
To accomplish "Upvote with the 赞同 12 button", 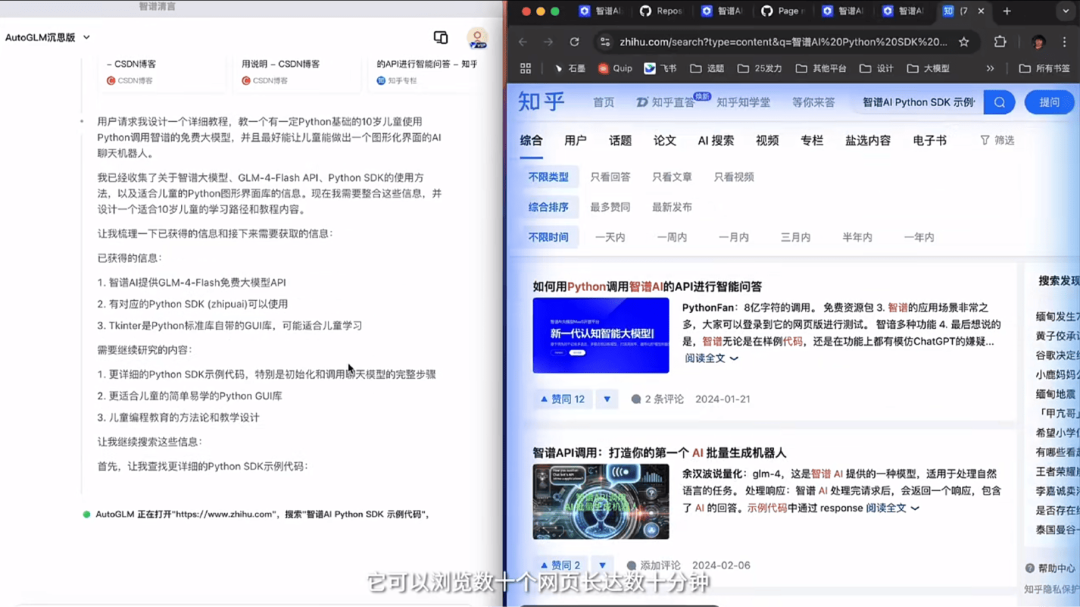I will pyautogui.click(x=563, y=399).
